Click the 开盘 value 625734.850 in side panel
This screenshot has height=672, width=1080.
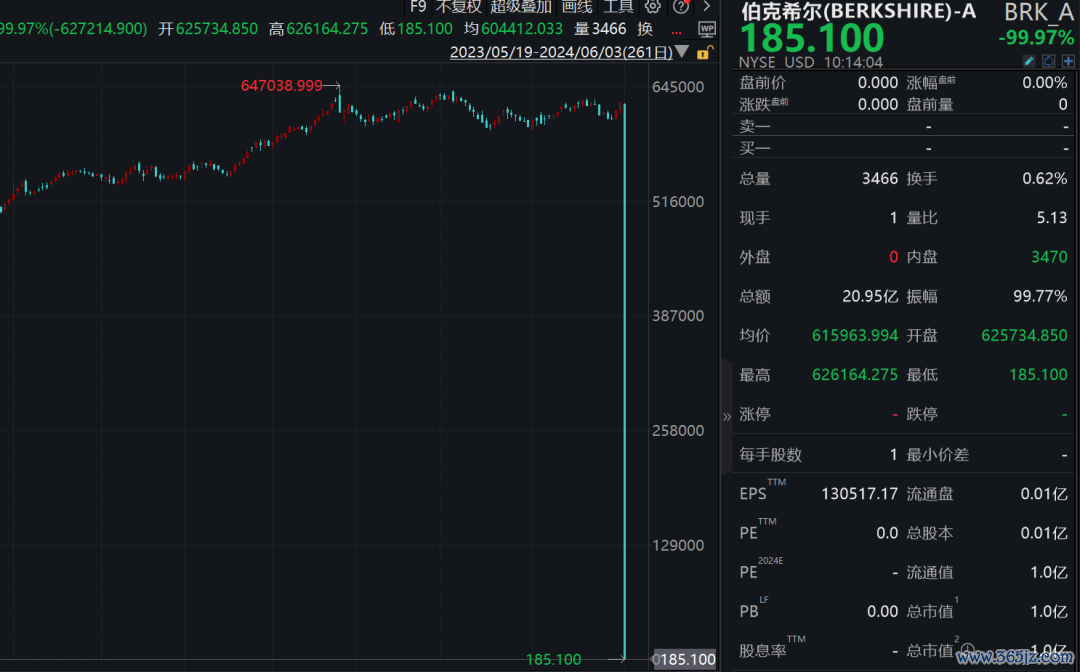1024,336
